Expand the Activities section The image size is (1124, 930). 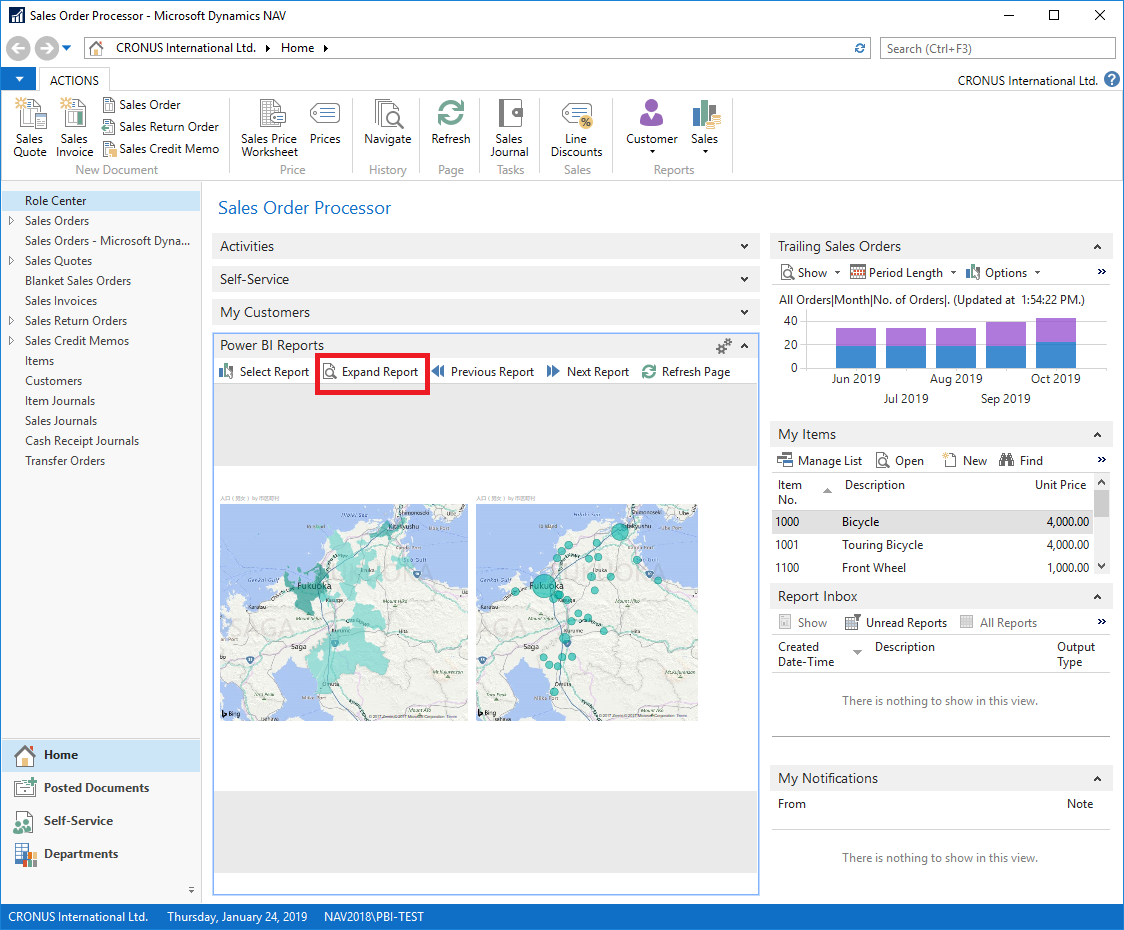click(x=743, y=246)
